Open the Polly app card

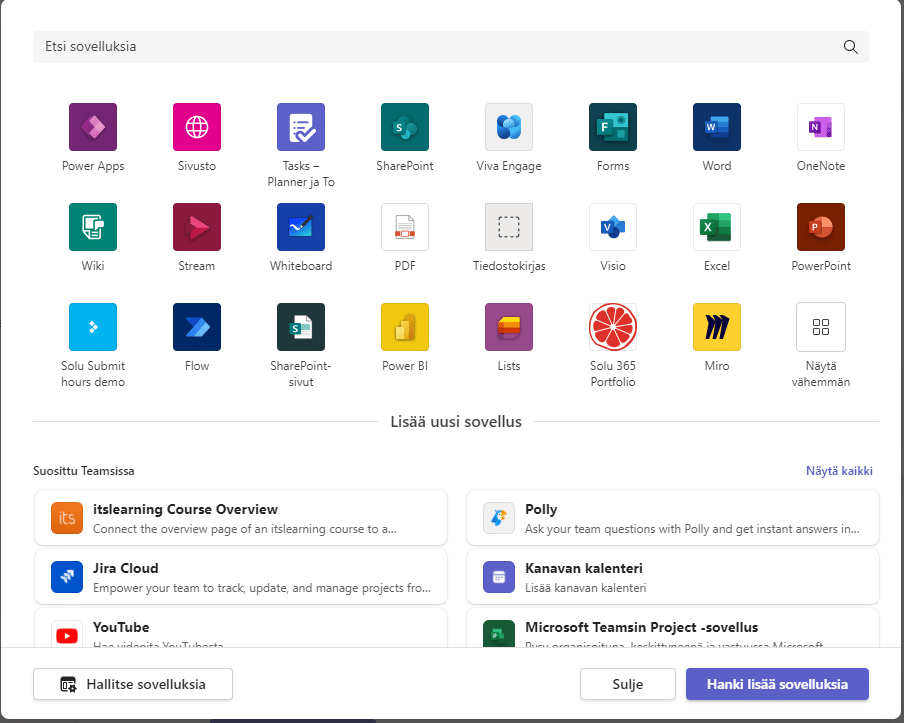[673, 518]
